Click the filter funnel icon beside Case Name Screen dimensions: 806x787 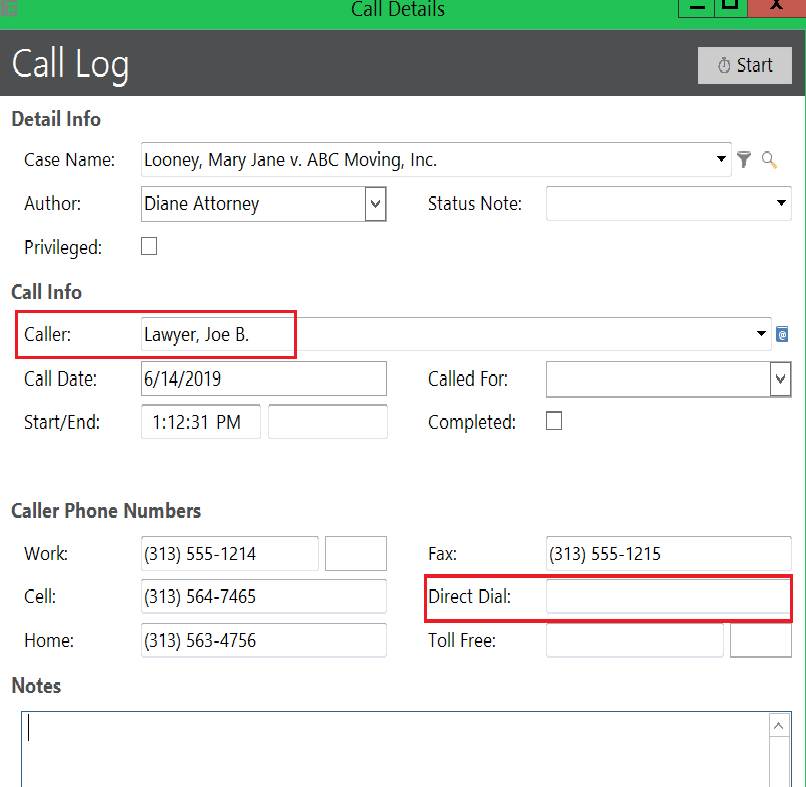pyautogui.click(x=744, y=159)
